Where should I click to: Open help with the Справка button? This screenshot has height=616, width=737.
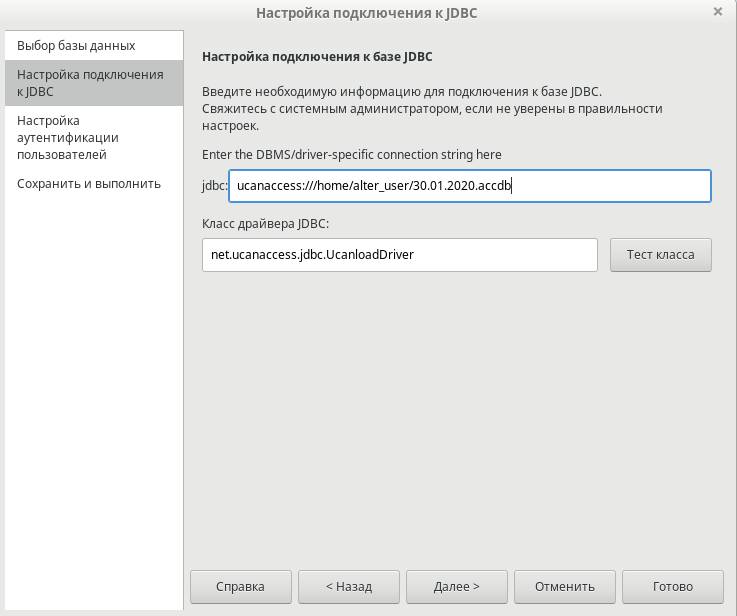[x=241, y=586]
